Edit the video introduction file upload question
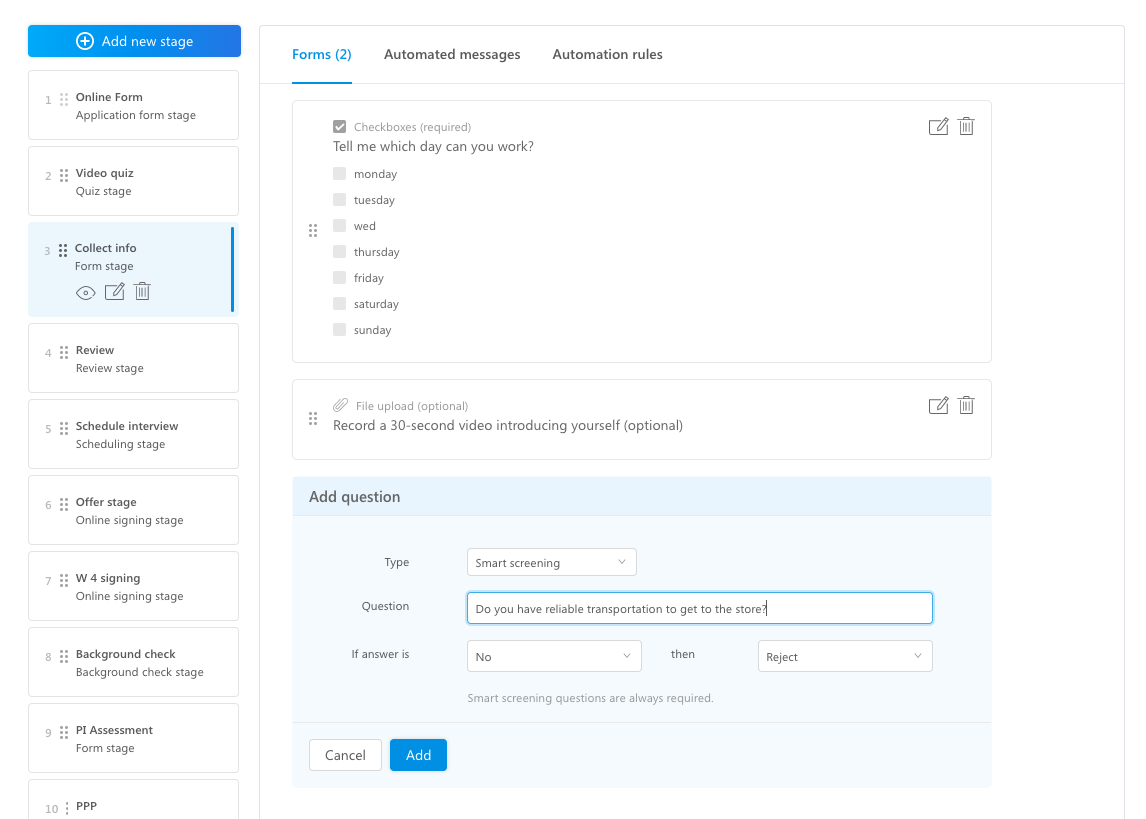Image resolution: width=1146 pixels, height=819 pixels. [938, 405]
